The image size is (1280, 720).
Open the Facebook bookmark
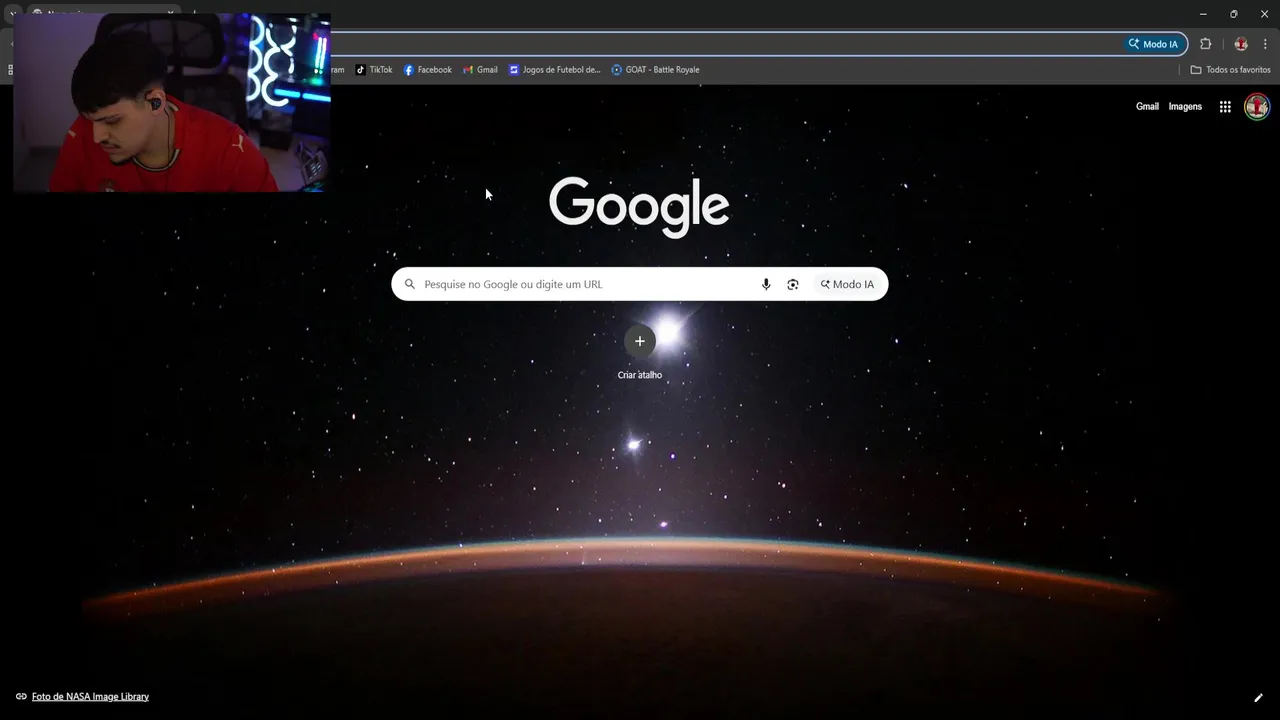click(x=428, y=70)
